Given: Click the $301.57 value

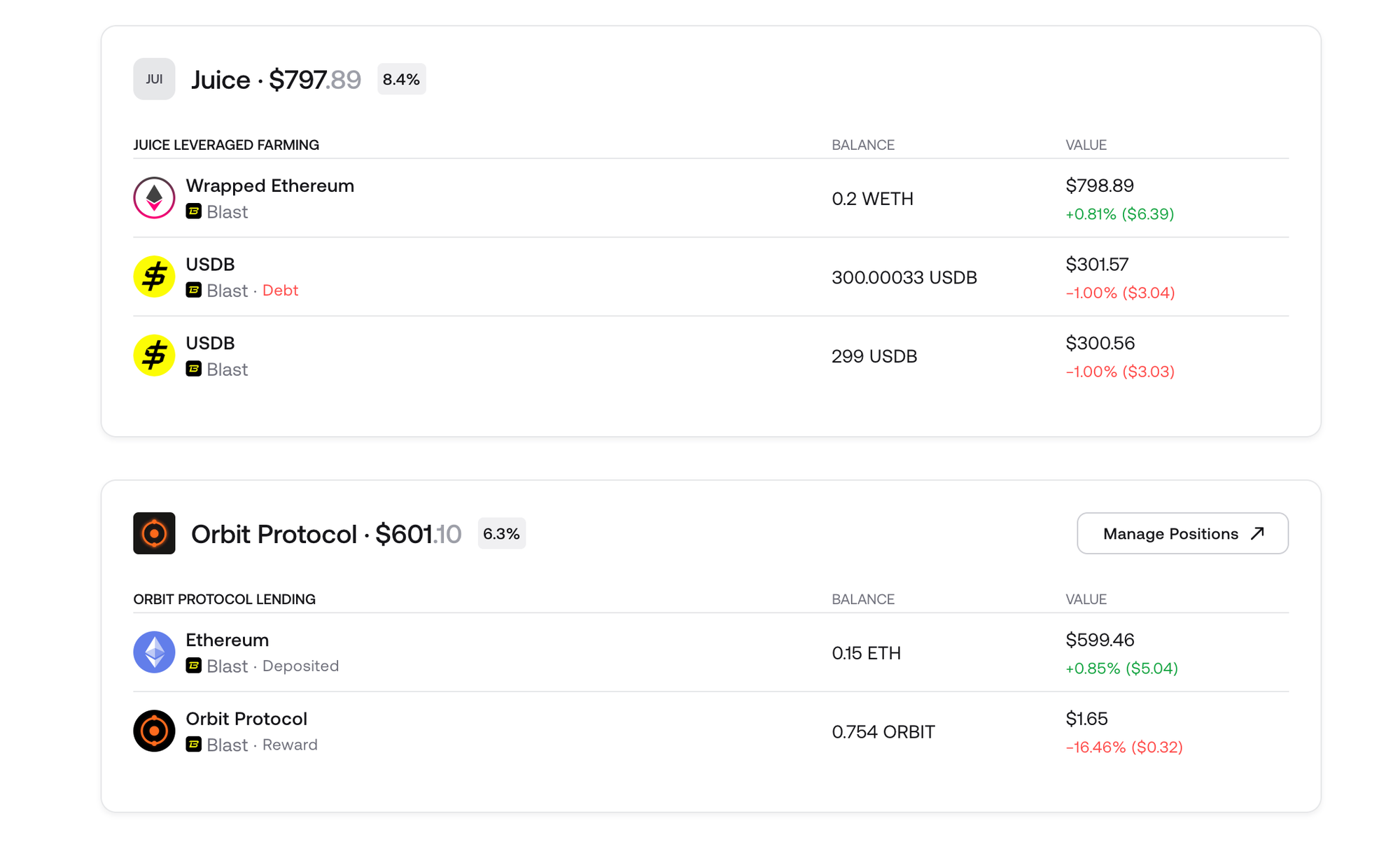Looking at the screenshot, I should pos(1097,265).
